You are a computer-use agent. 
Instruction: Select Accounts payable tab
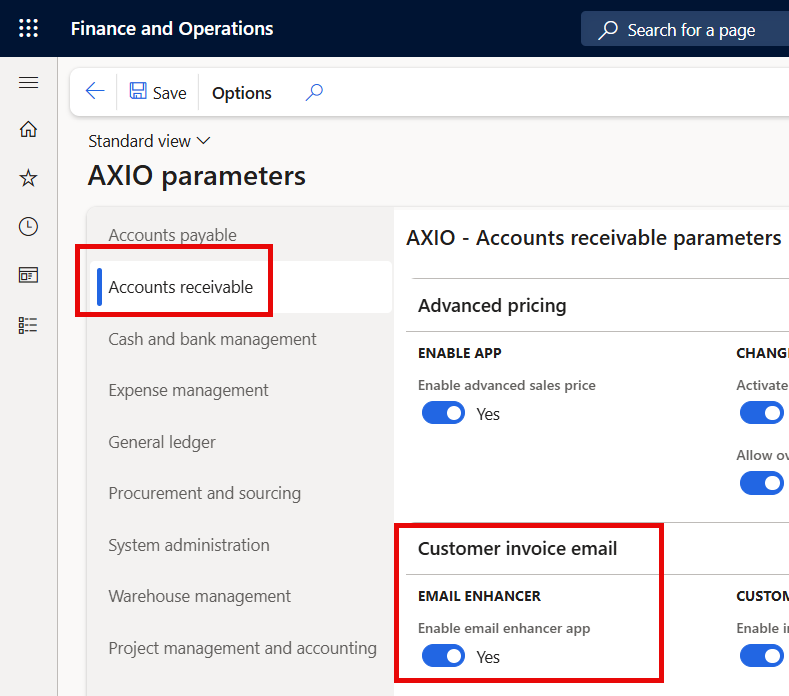point(173,235)
